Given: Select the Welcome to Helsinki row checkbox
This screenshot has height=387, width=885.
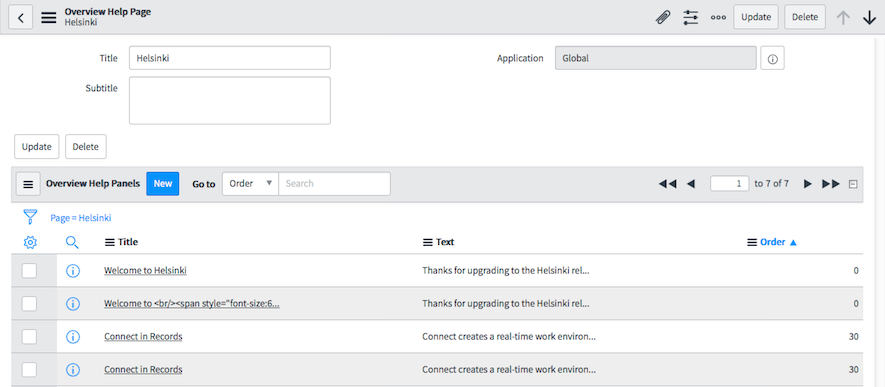Looking at the screenshot, I should click(x=29, y=271).
